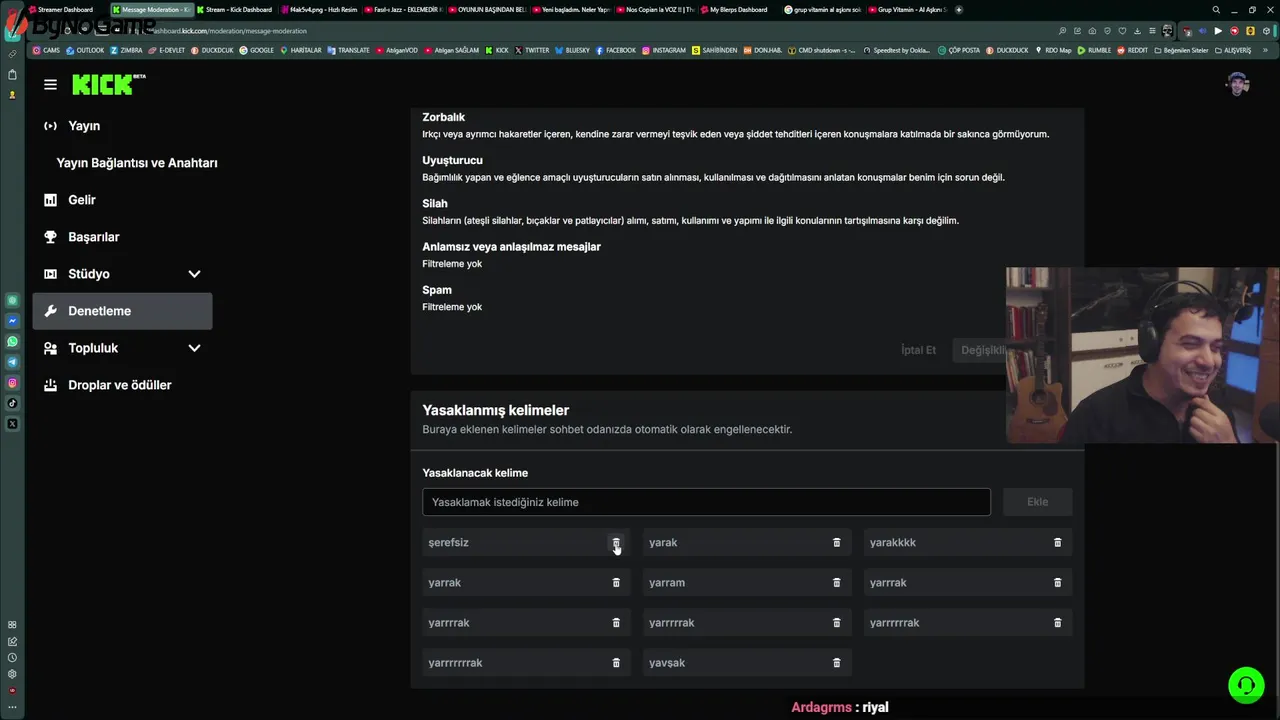
Task: Expand the Topluluk sidebar section
Action: tap(194, 348)
